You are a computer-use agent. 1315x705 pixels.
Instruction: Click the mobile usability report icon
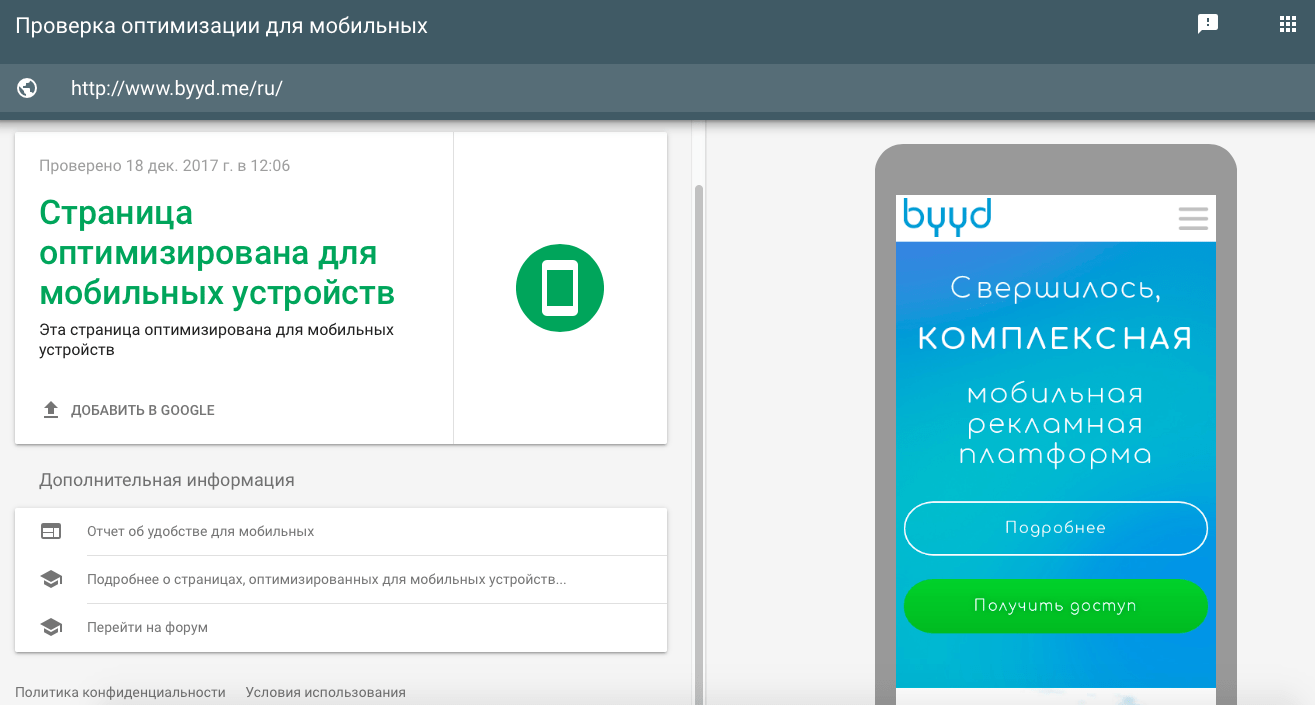coord(51,531)
